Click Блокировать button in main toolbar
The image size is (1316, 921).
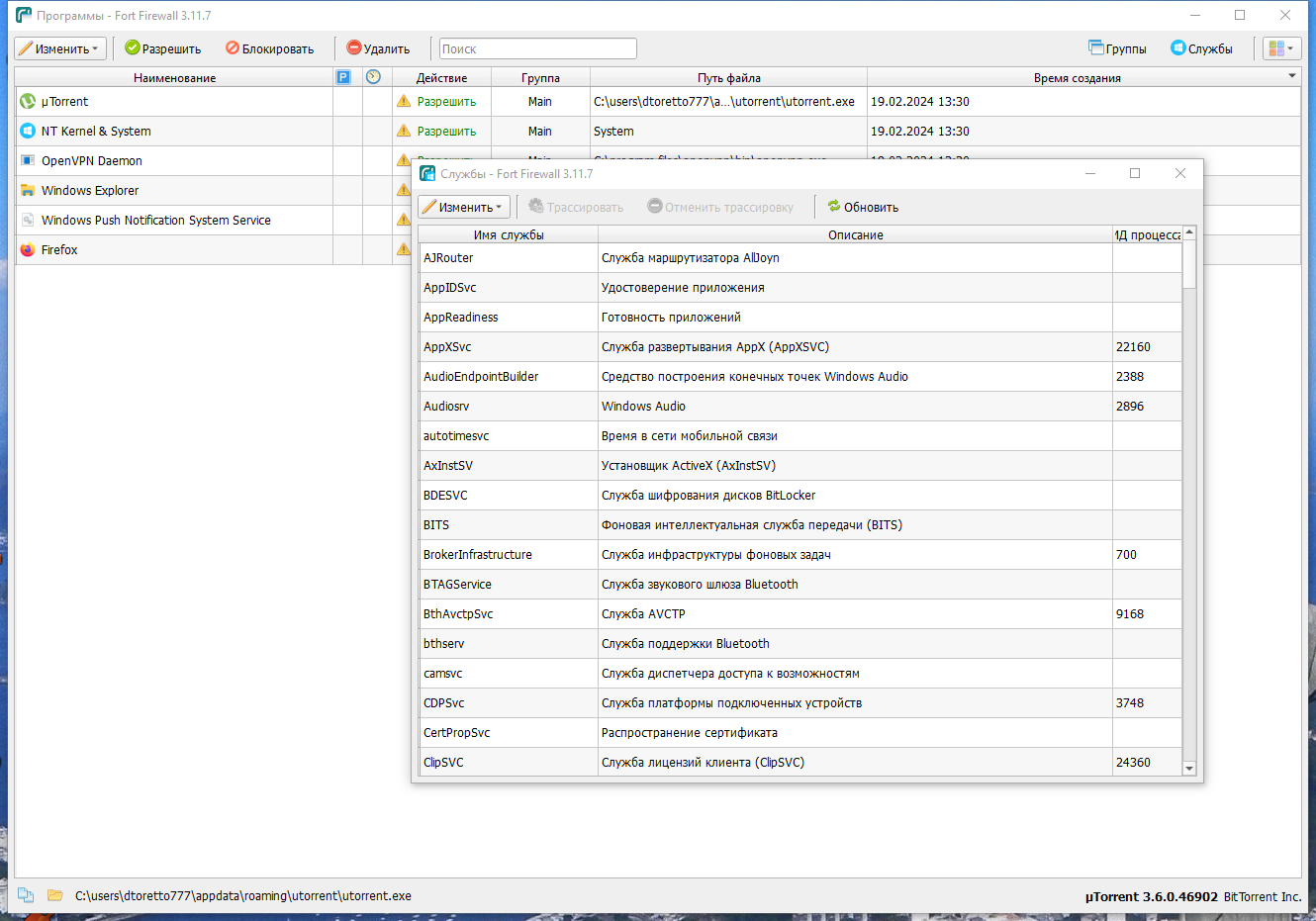coord(270,48)
